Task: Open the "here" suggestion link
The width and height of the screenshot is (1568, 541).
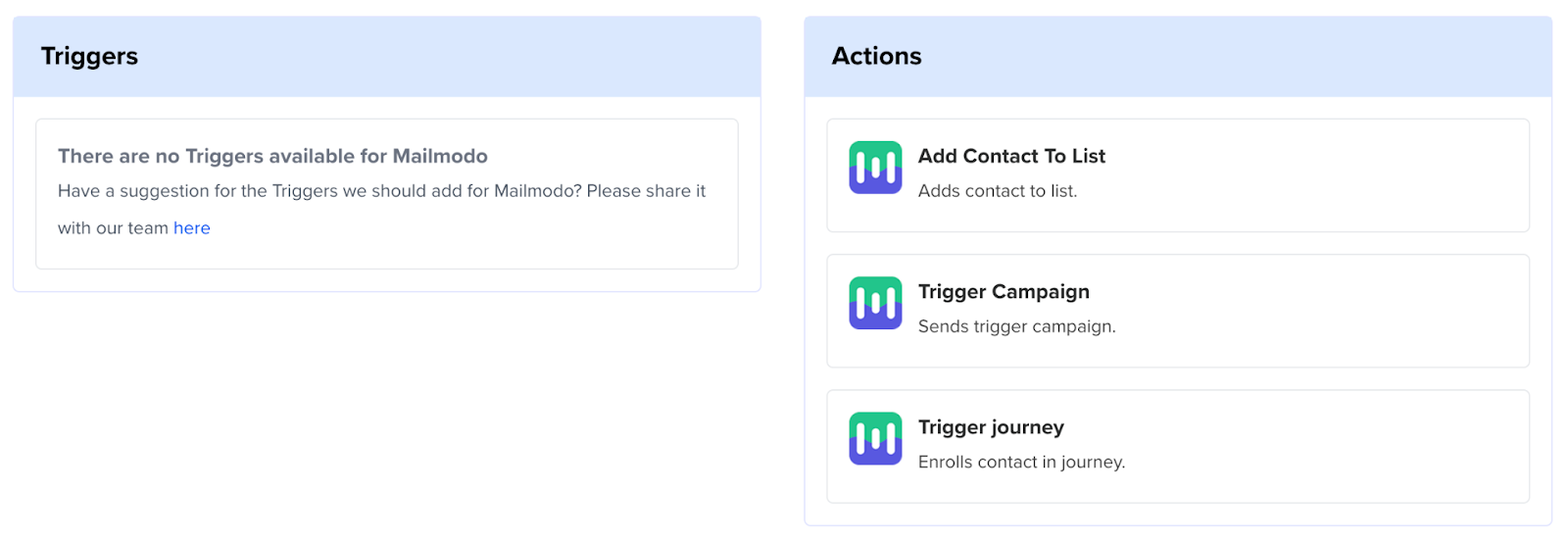Action: [x=192, y=228]
